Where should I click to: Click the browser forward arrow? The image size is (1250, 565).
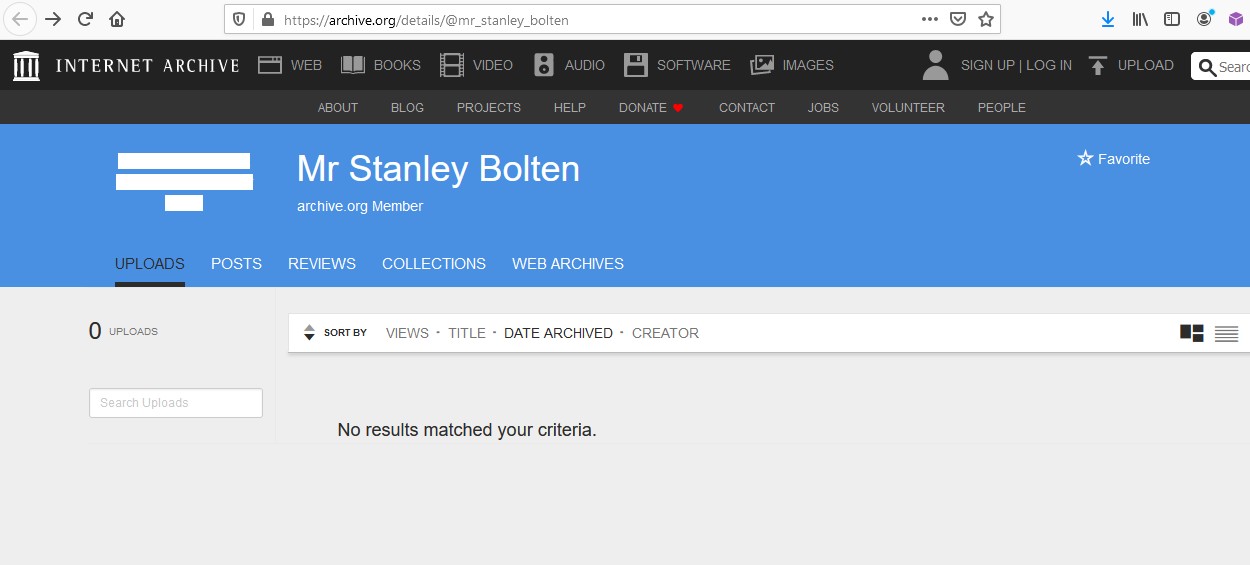click(x=54, y=19)
